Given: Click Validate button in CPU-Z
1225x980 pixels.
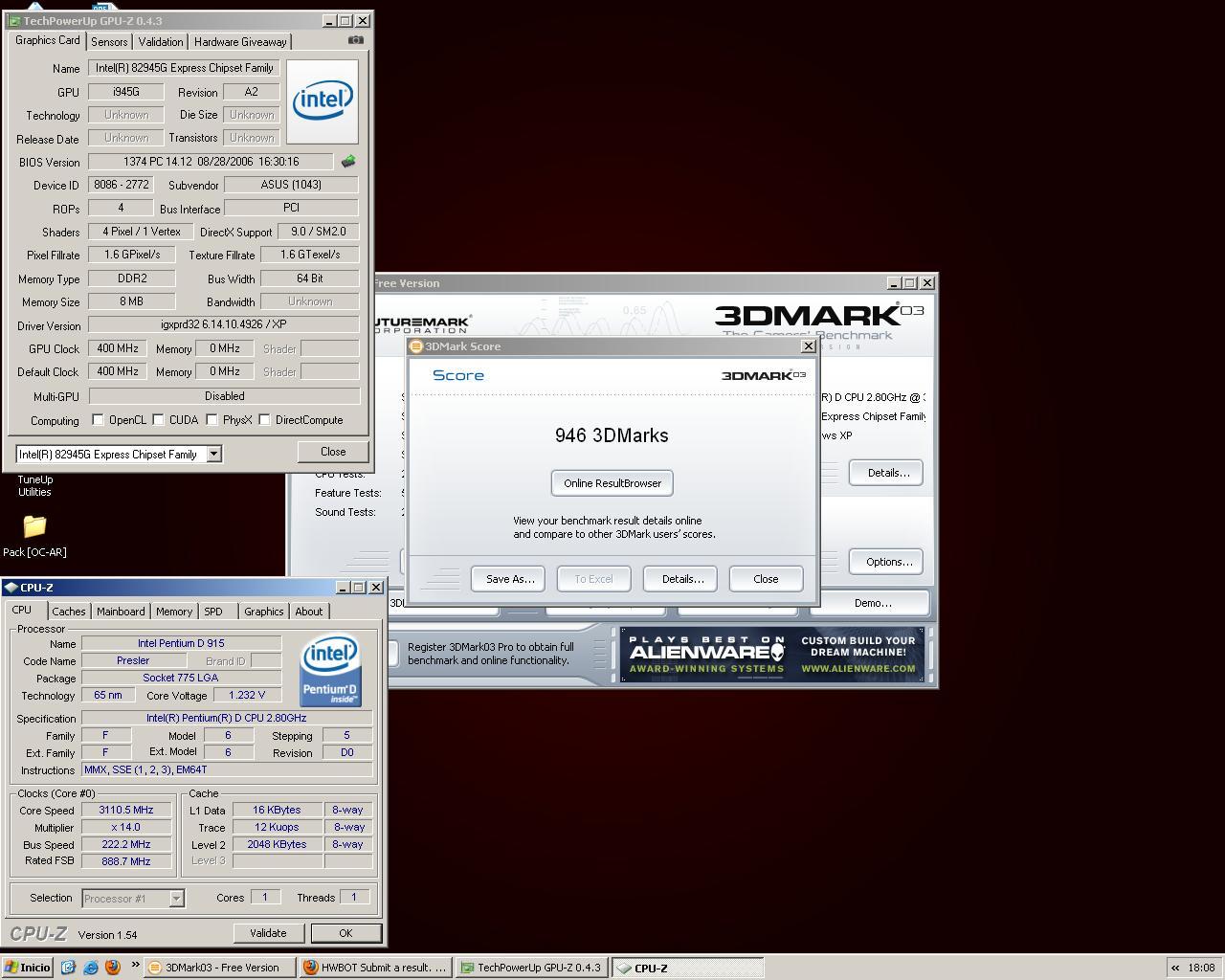Looking at the screenshot, I should tap(268, 933).
